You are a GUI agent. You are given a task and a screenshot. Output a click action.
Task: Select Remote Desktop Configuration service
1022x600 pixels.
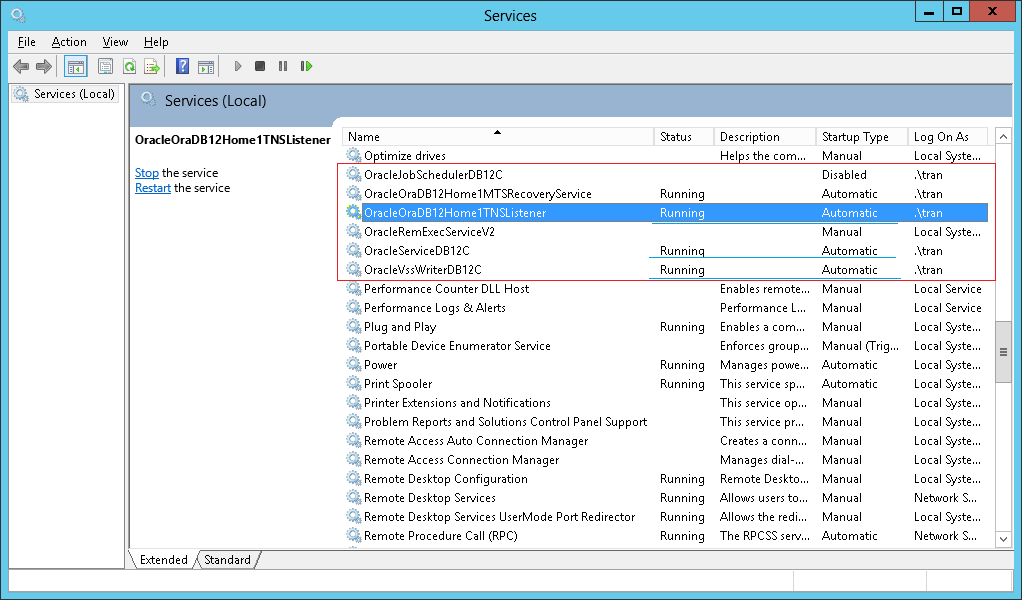click(x=665, y=478)
